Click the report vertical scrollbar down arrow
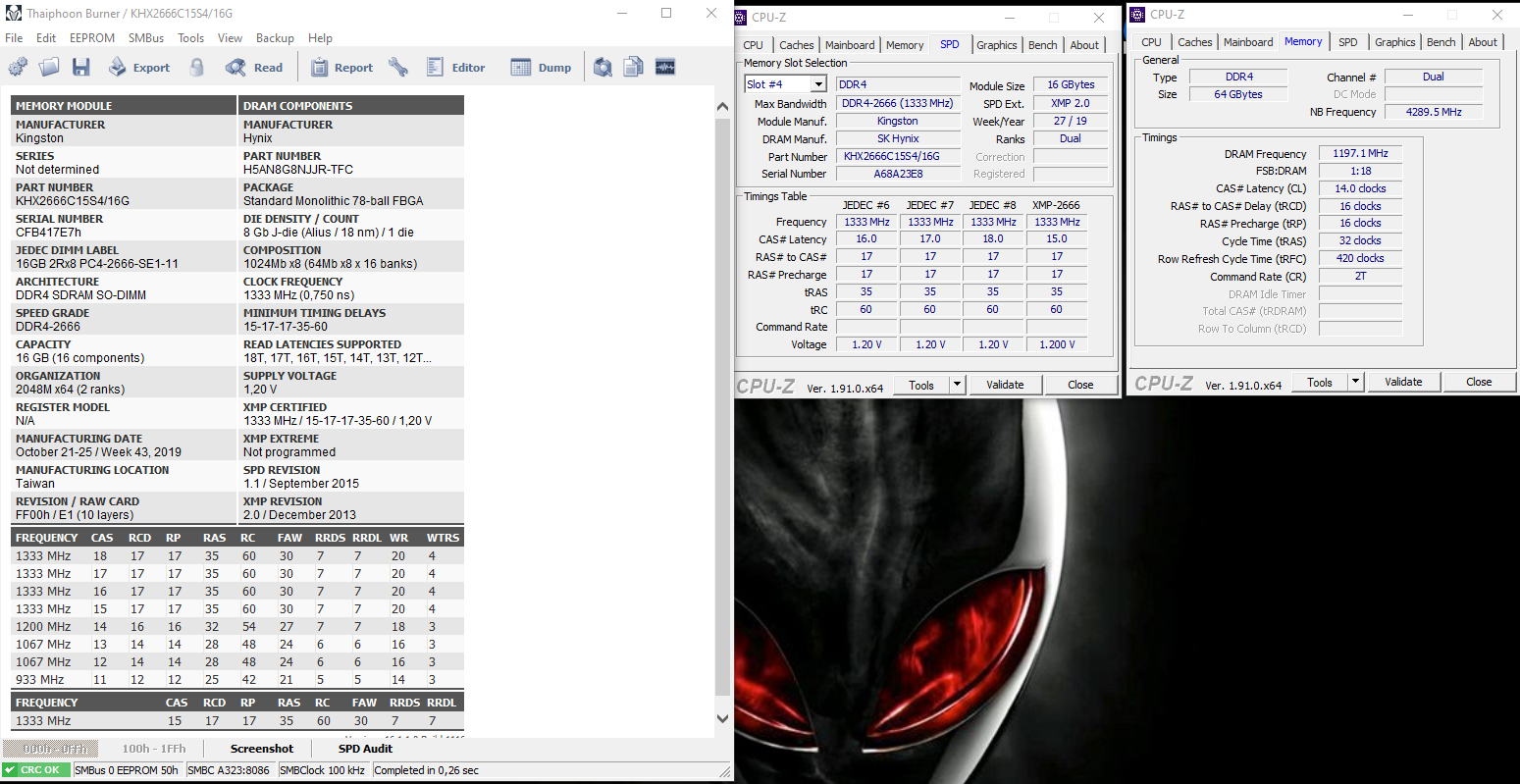This screenshot has height=784, width=1520. point(723,719)
